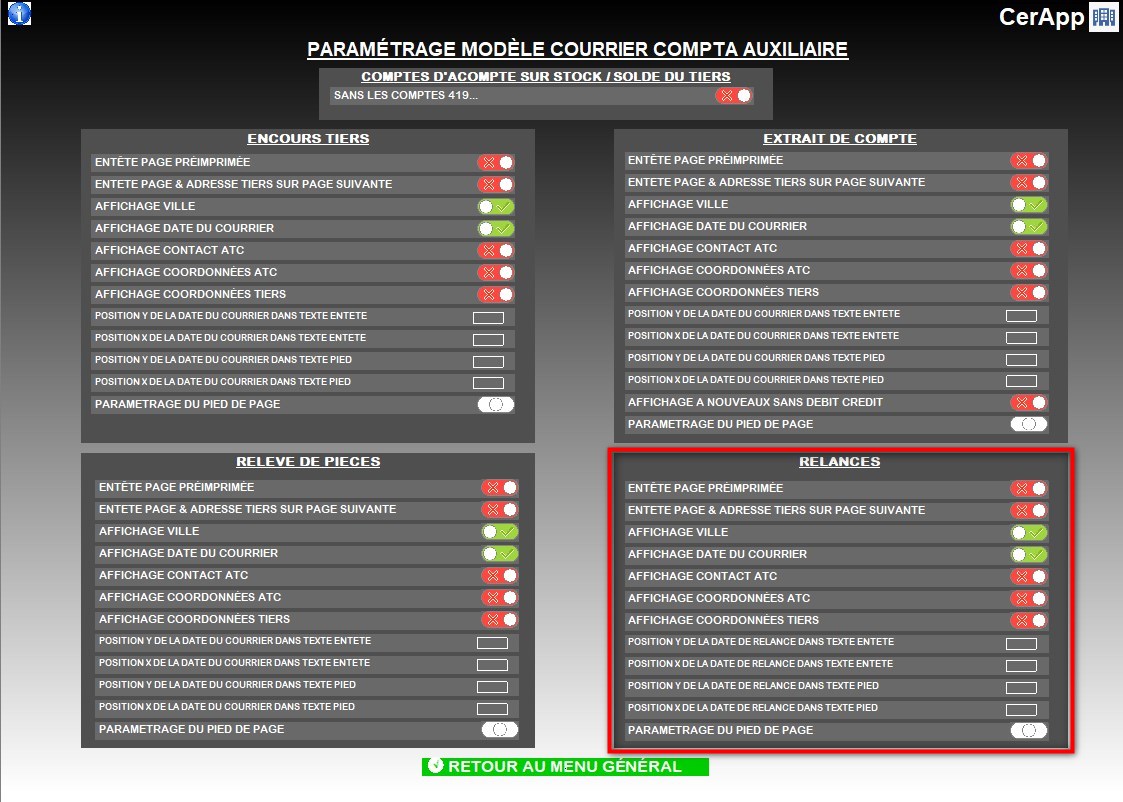The height and width of the screenshot is (802, 1123).
Task: Click the CerApp building logo icon
Action: coord(1103,17)
